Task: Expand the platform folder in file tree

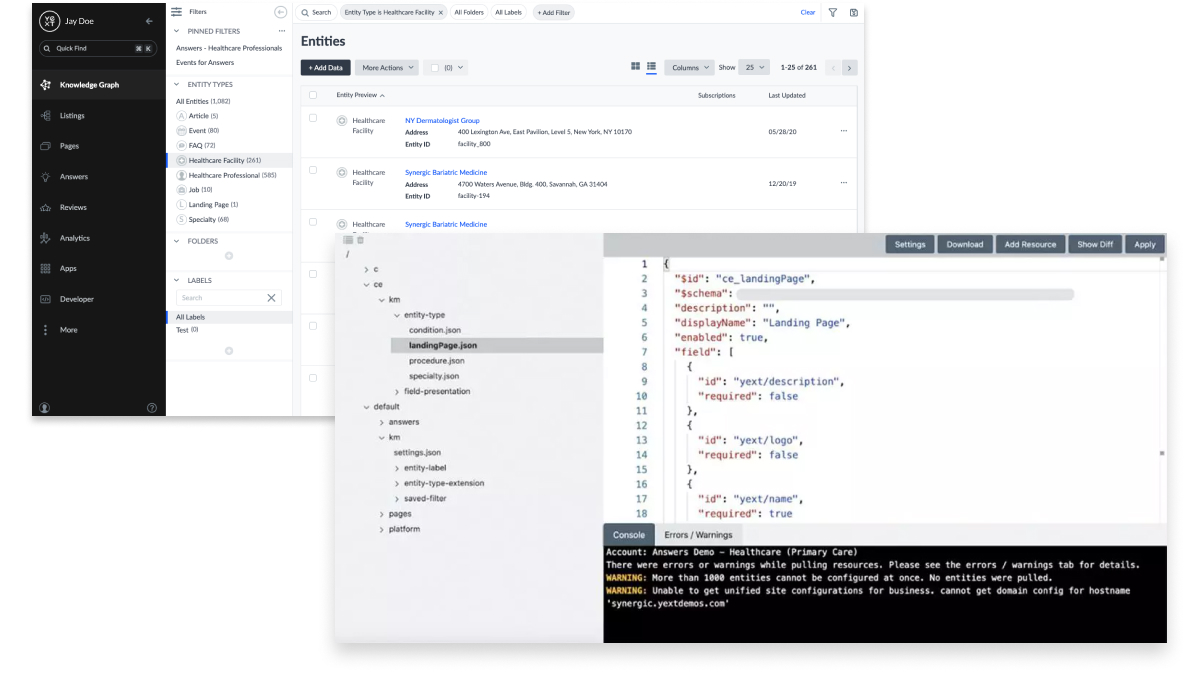Action: pyautogui.click(x=382, y=529)
